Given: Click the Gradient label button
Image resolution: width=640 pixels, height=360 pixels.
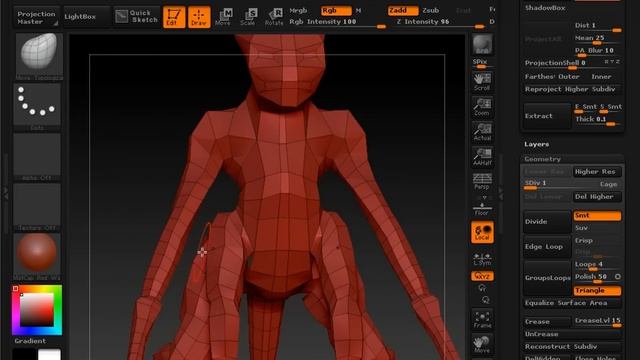Looking at the screenshot, I should click(x=30, y=341).
